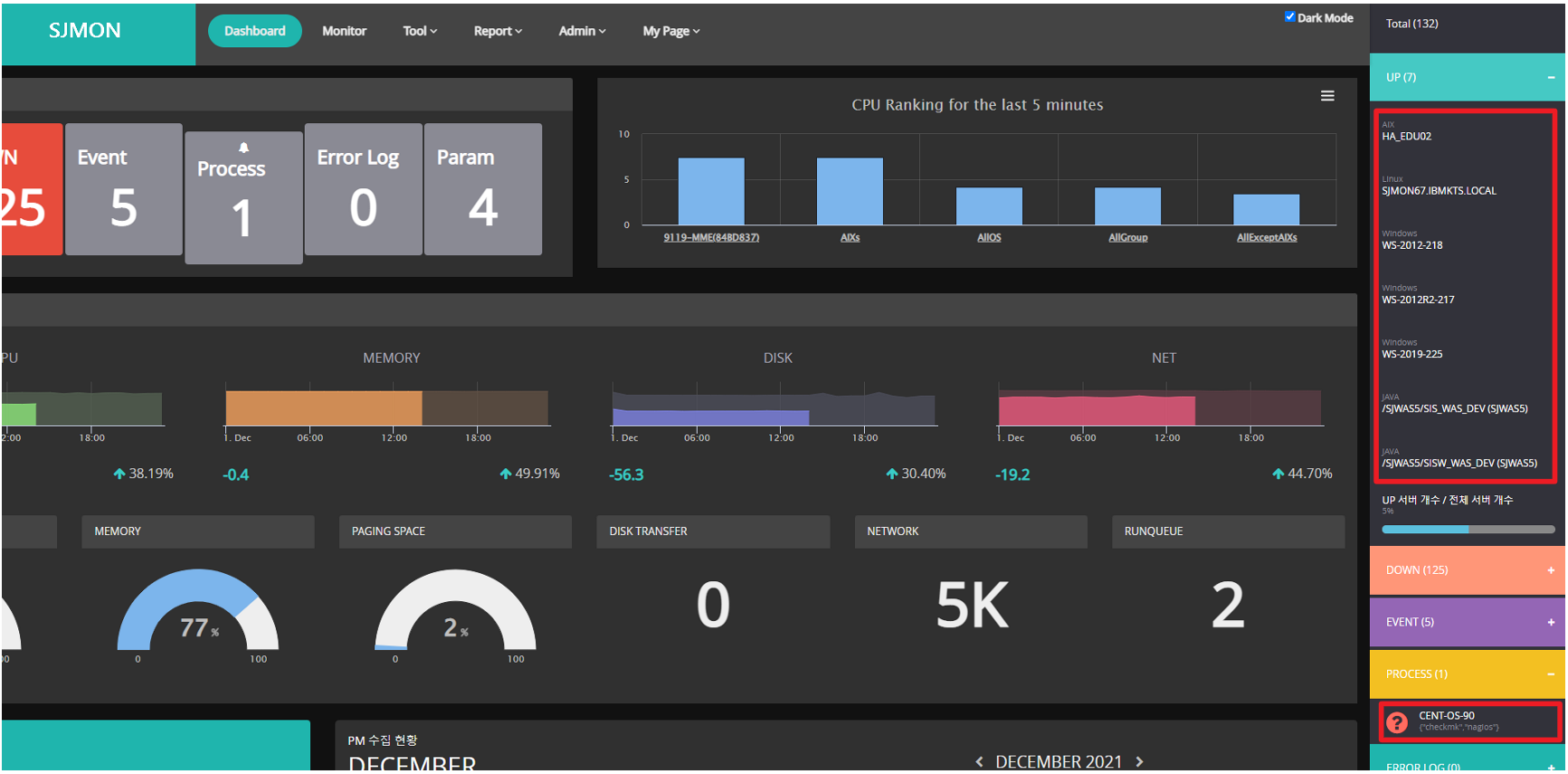
Task: Go to previous month with left chevron
Action: click(x=979, y=762)
